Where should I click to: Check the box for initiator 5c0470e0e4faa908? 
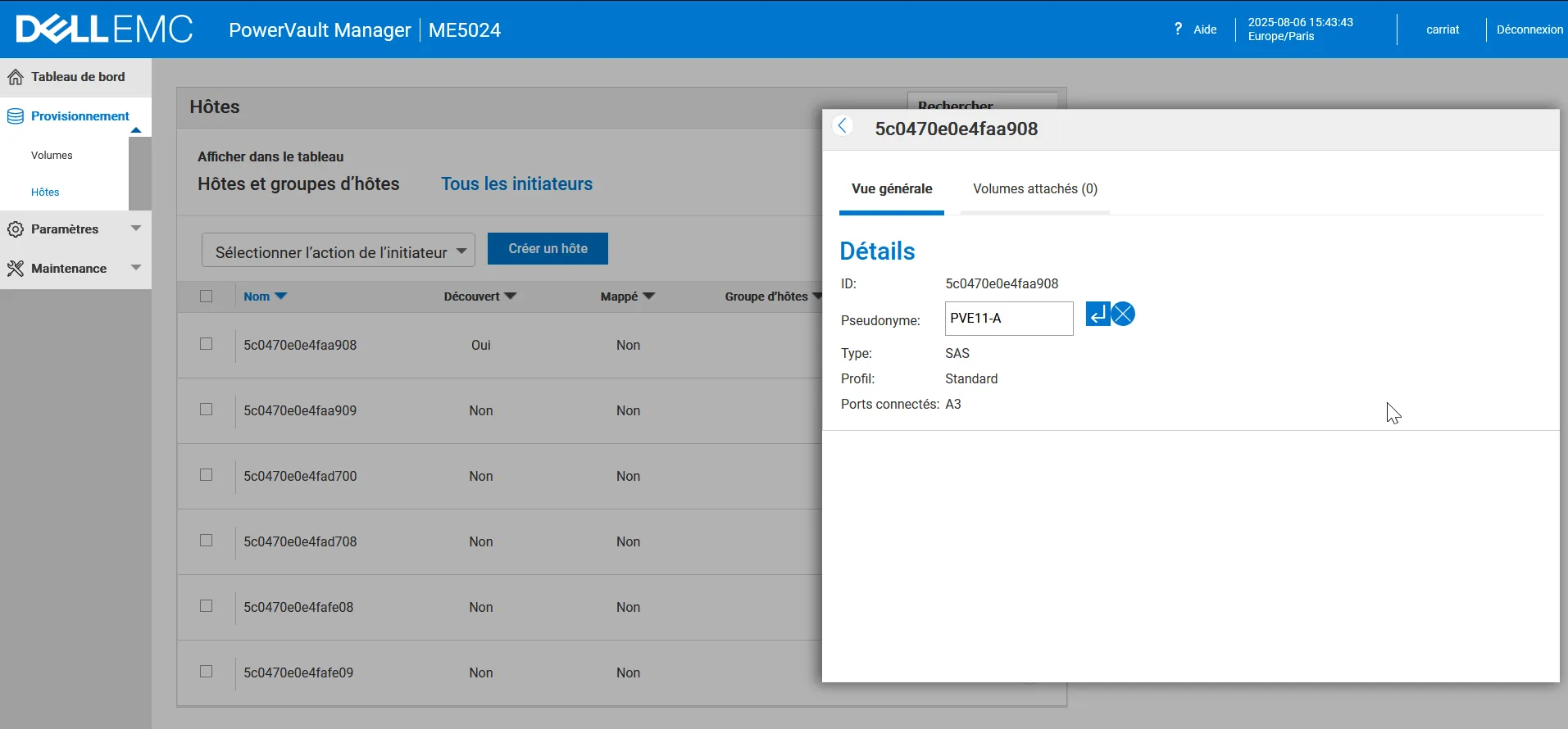point(207,344)
